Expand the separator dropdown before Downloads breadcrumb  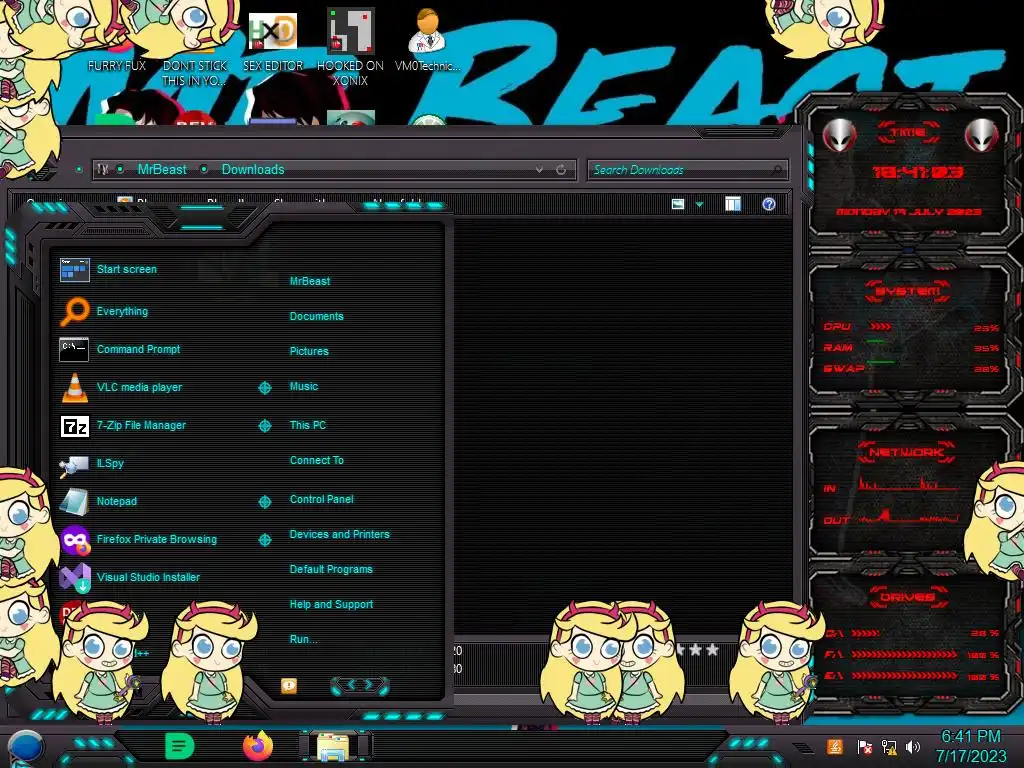tap(204, 170)
